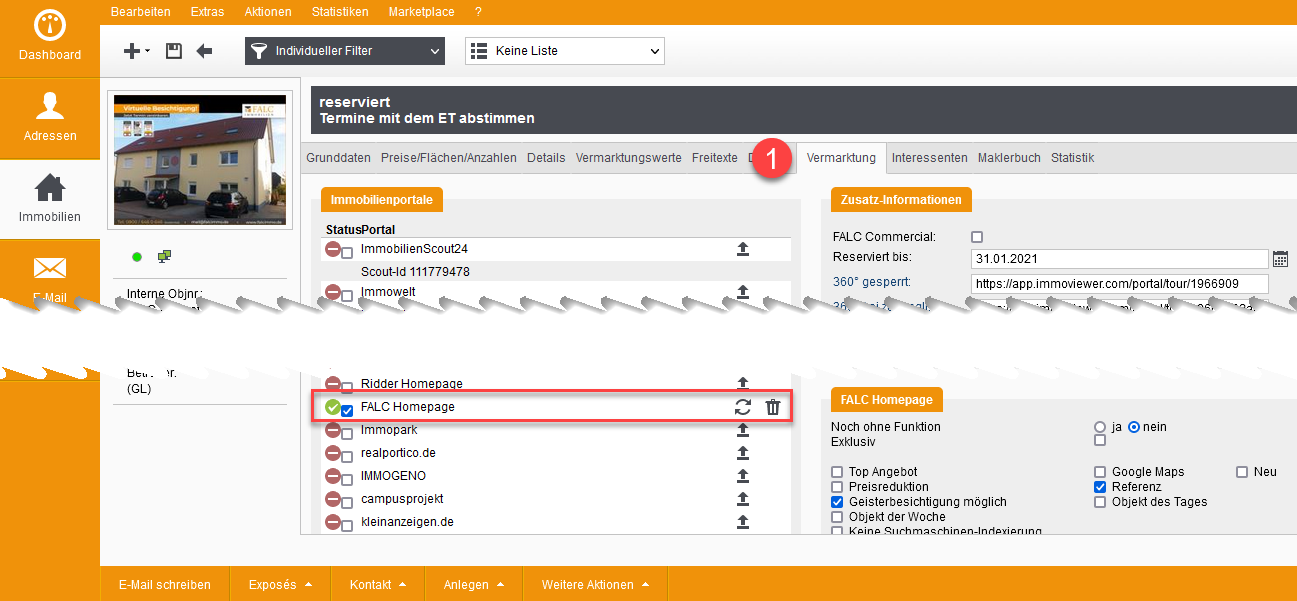Expand the Weitere Aktionen menu
The width and height of the screenshot is (1297, 601).
pyautogui.click(x=595, y=585)
